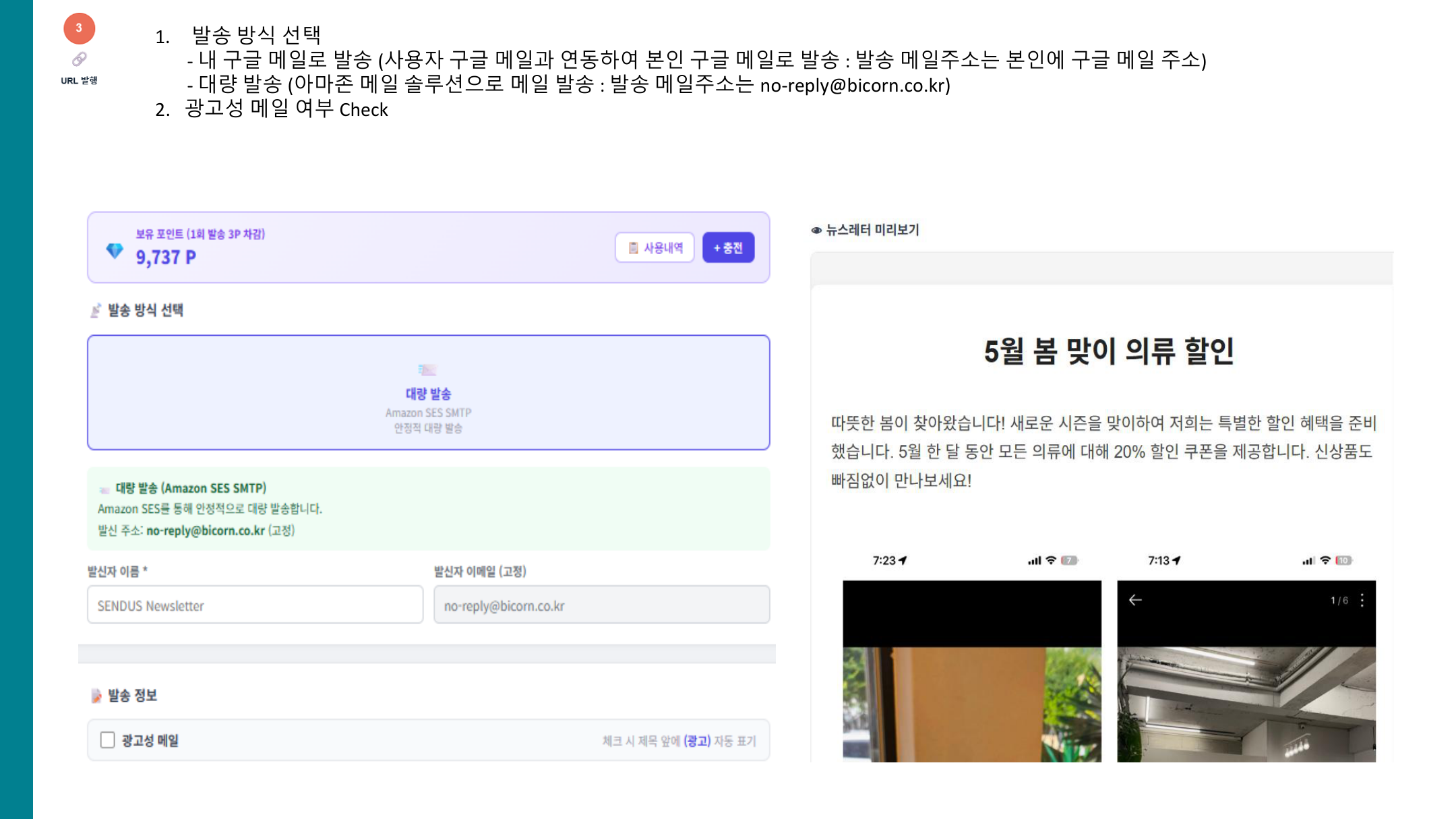Click the 대량 발송 (Amazon SES SMTP) notice title
The height and width of the screenshot is (819, 1456).
(x=191, y=488)
